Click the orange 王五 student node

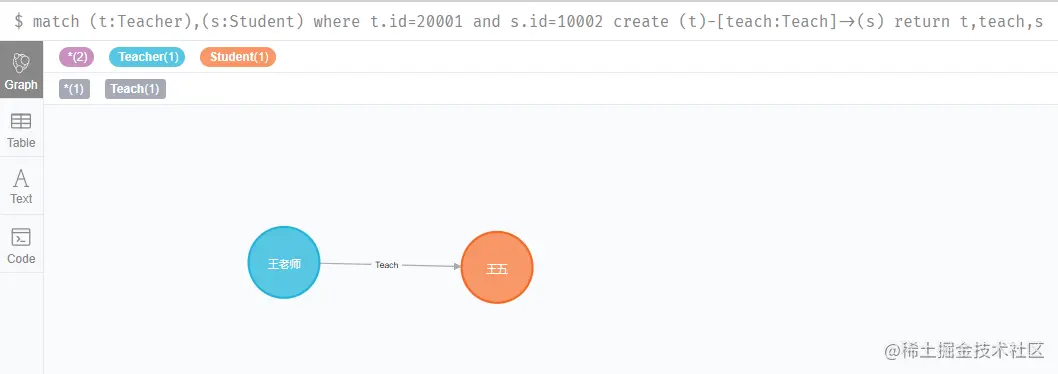tap(497, 268)
